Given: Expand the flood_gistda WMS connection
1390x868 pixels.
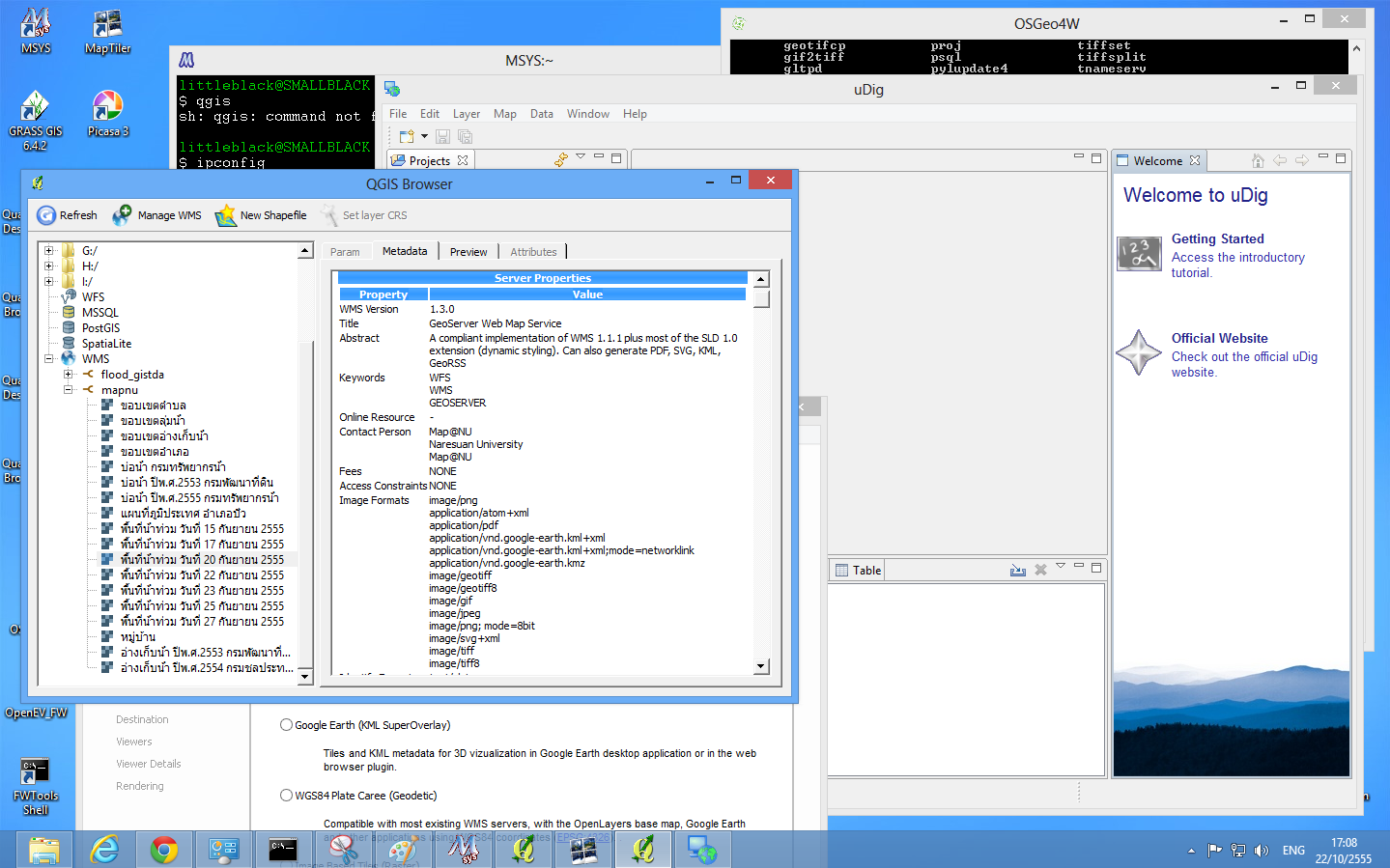Looking at the screenshot, I should click(x=68, y=375).
